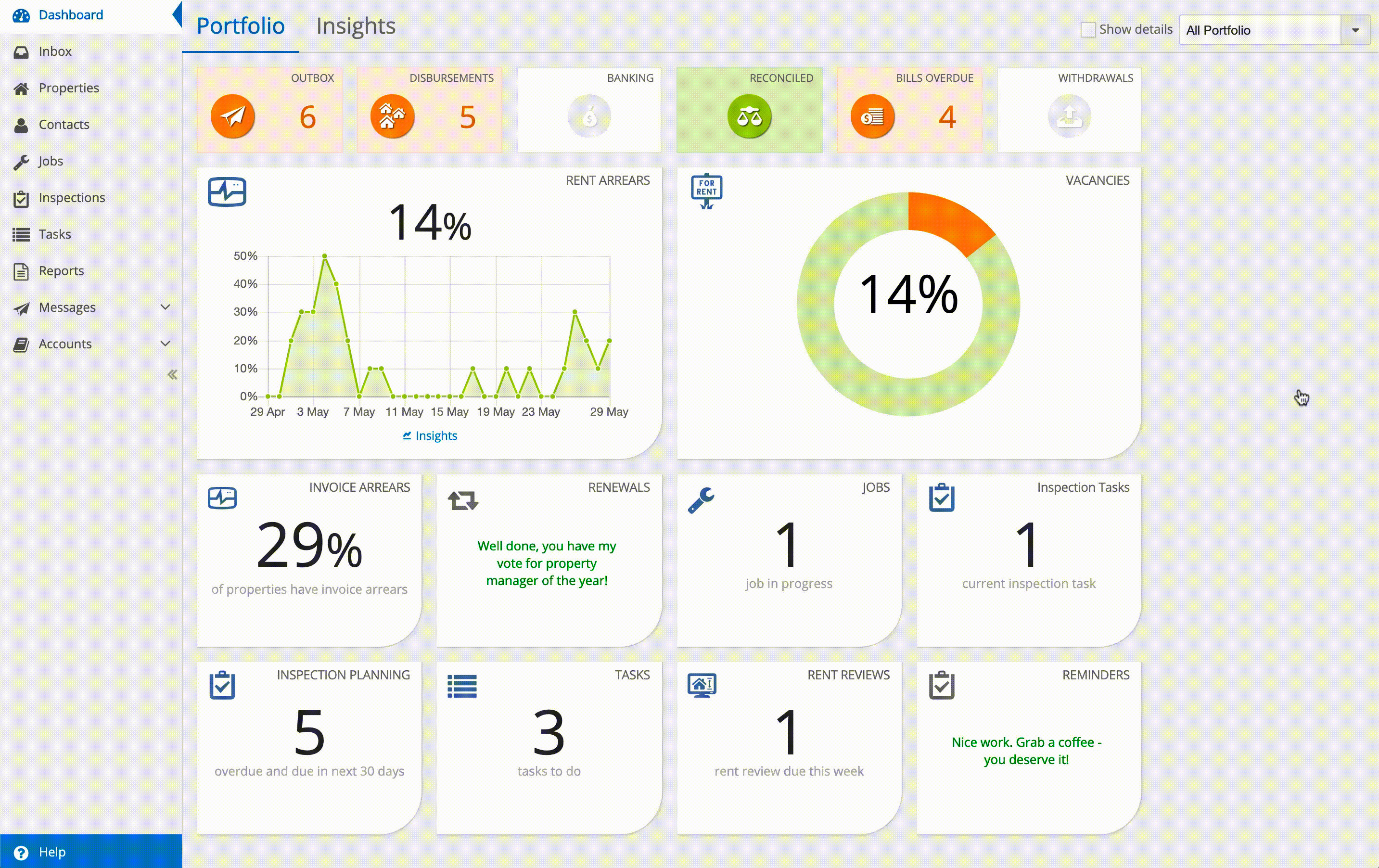The height and width of the screenshot is (868, 1379).
Task: Click the Jobs wrench icon in tile
Action: (701, 500)
